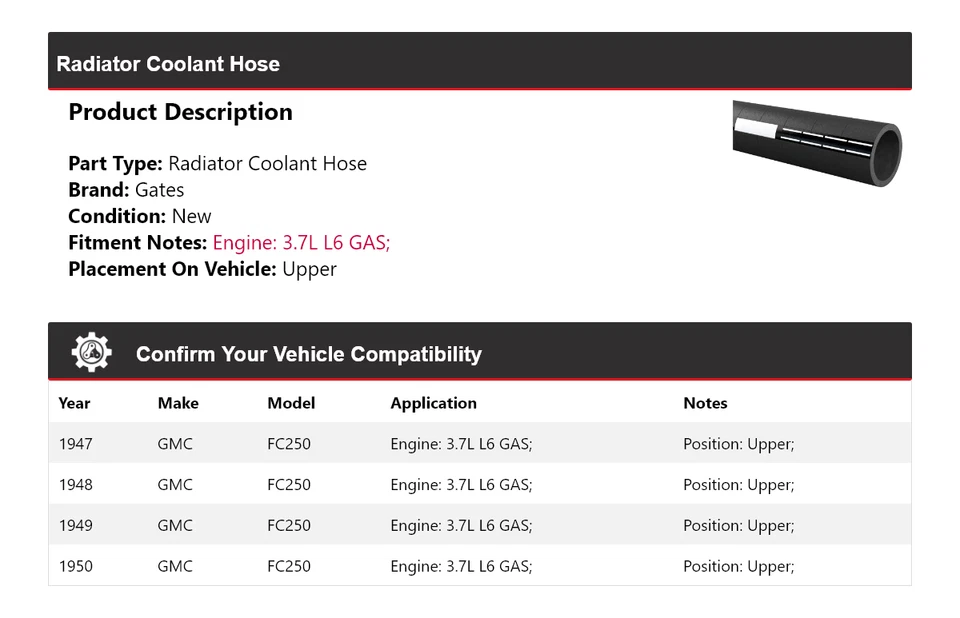Click Position: Upper note in 1950 row
960x618 pixels.
(x=738, y=567)
